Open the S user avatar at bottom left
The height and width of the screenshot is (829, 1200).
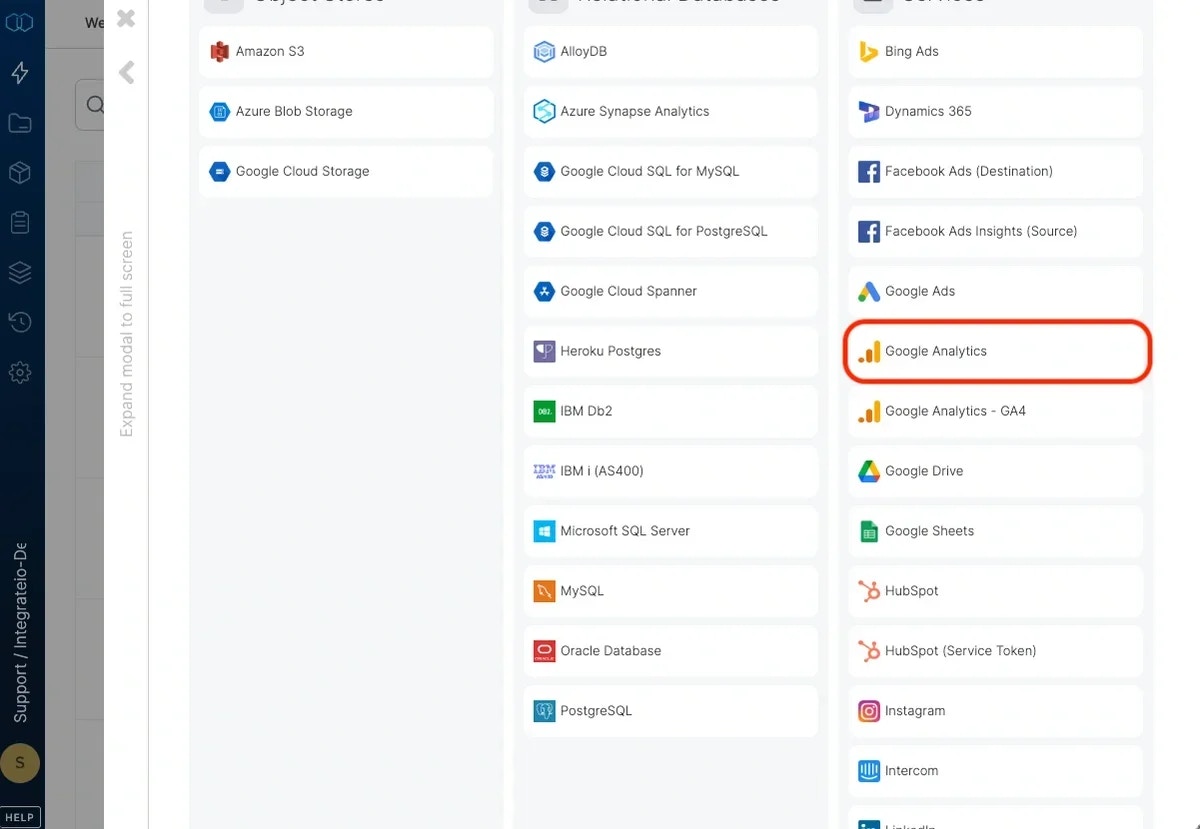click(20, 763)
